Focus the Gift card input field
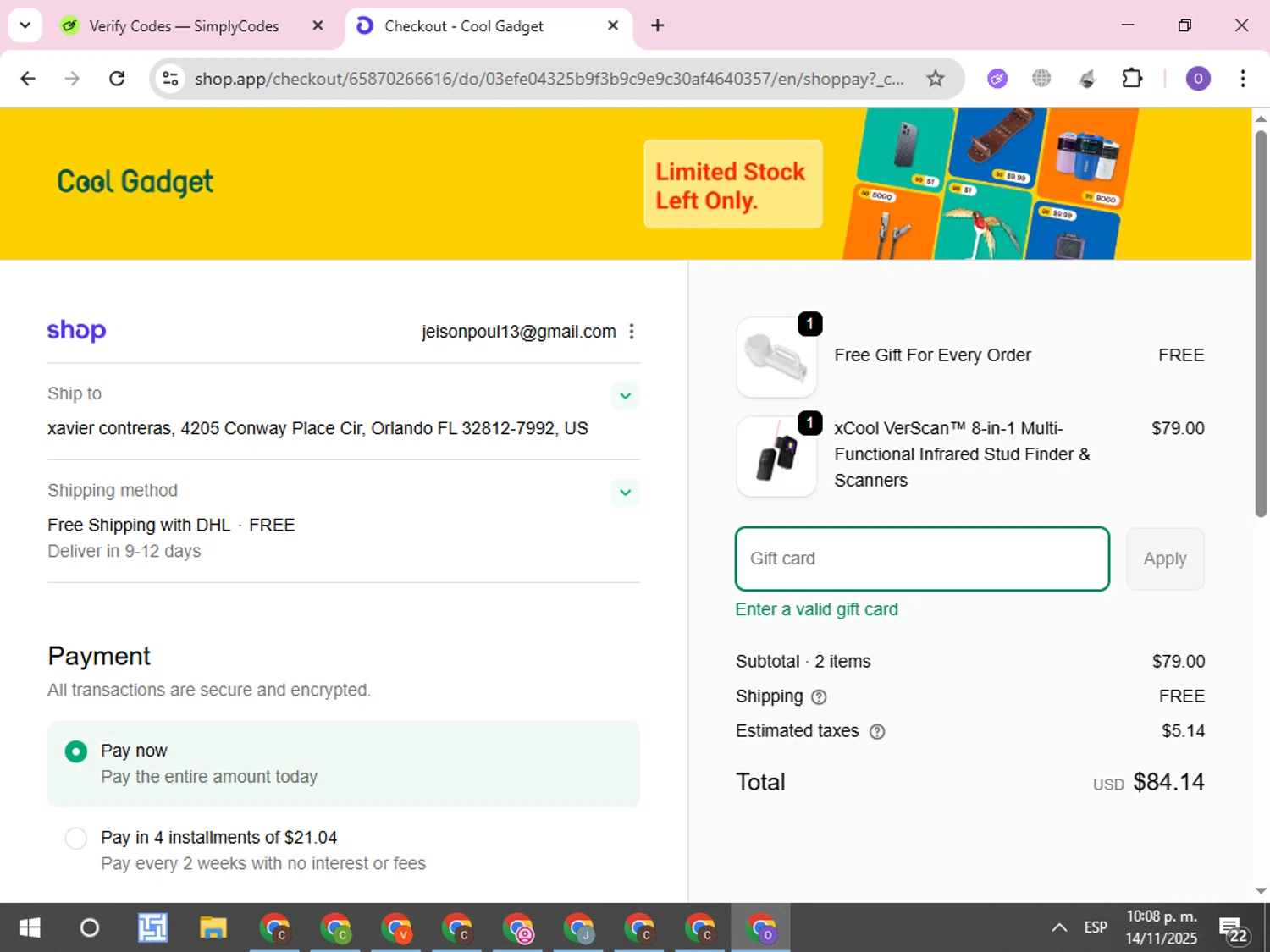 click(x=922, y=559)
